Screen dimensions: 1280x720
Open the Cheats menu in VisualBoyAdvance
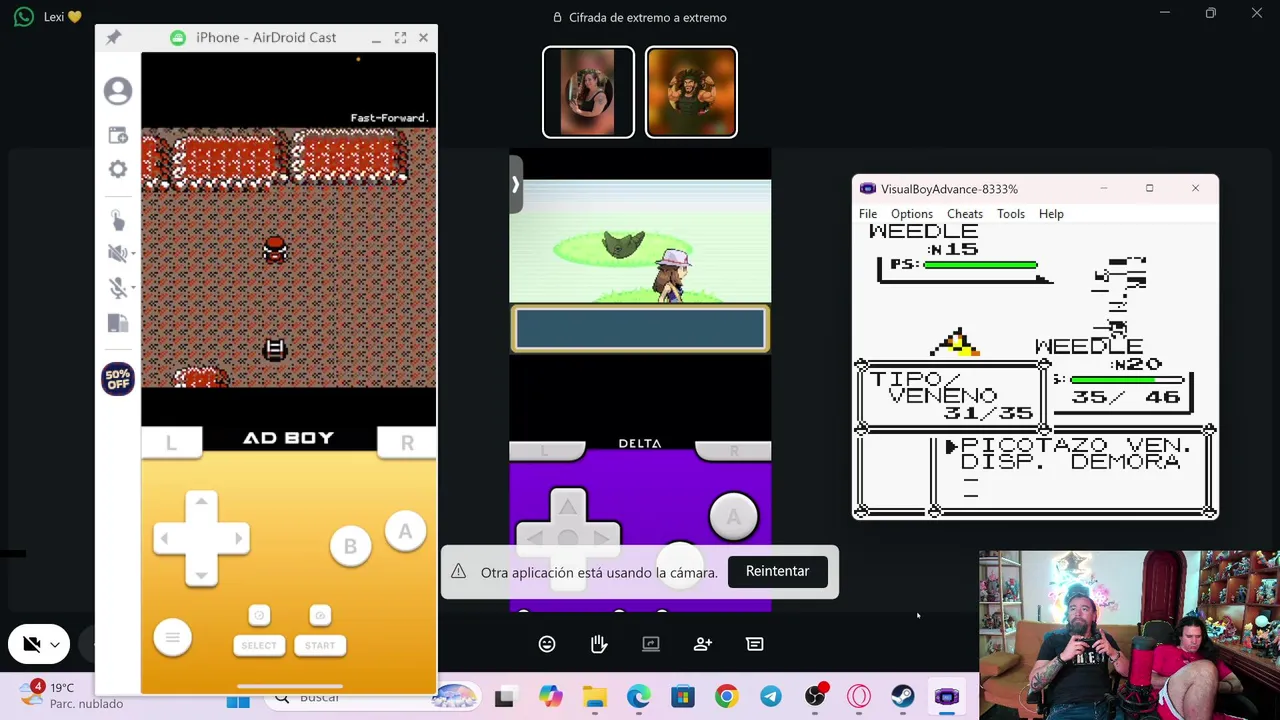pos(965,214)
